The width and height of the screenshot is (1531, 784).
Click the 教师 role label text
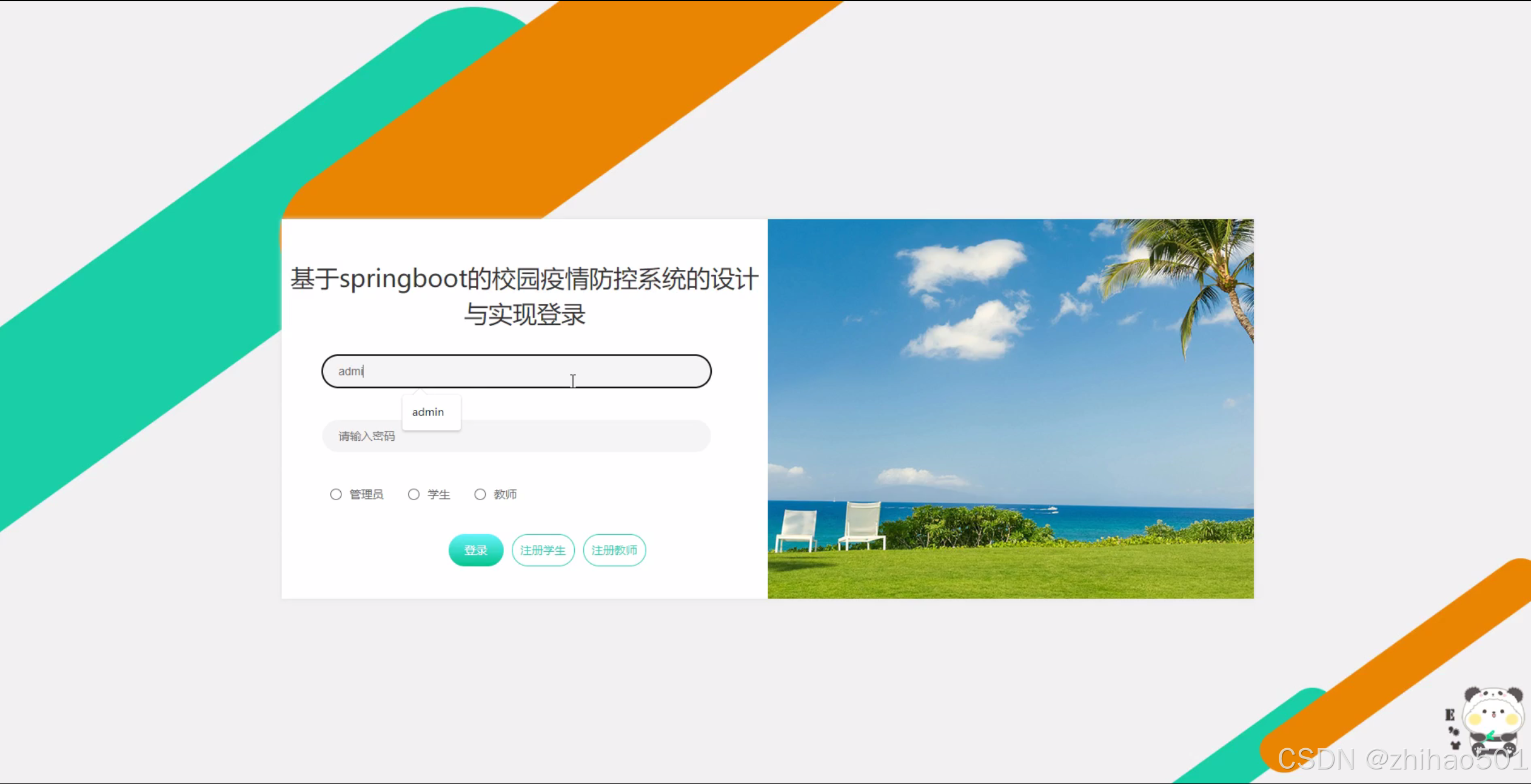click(x=504, y=494)
